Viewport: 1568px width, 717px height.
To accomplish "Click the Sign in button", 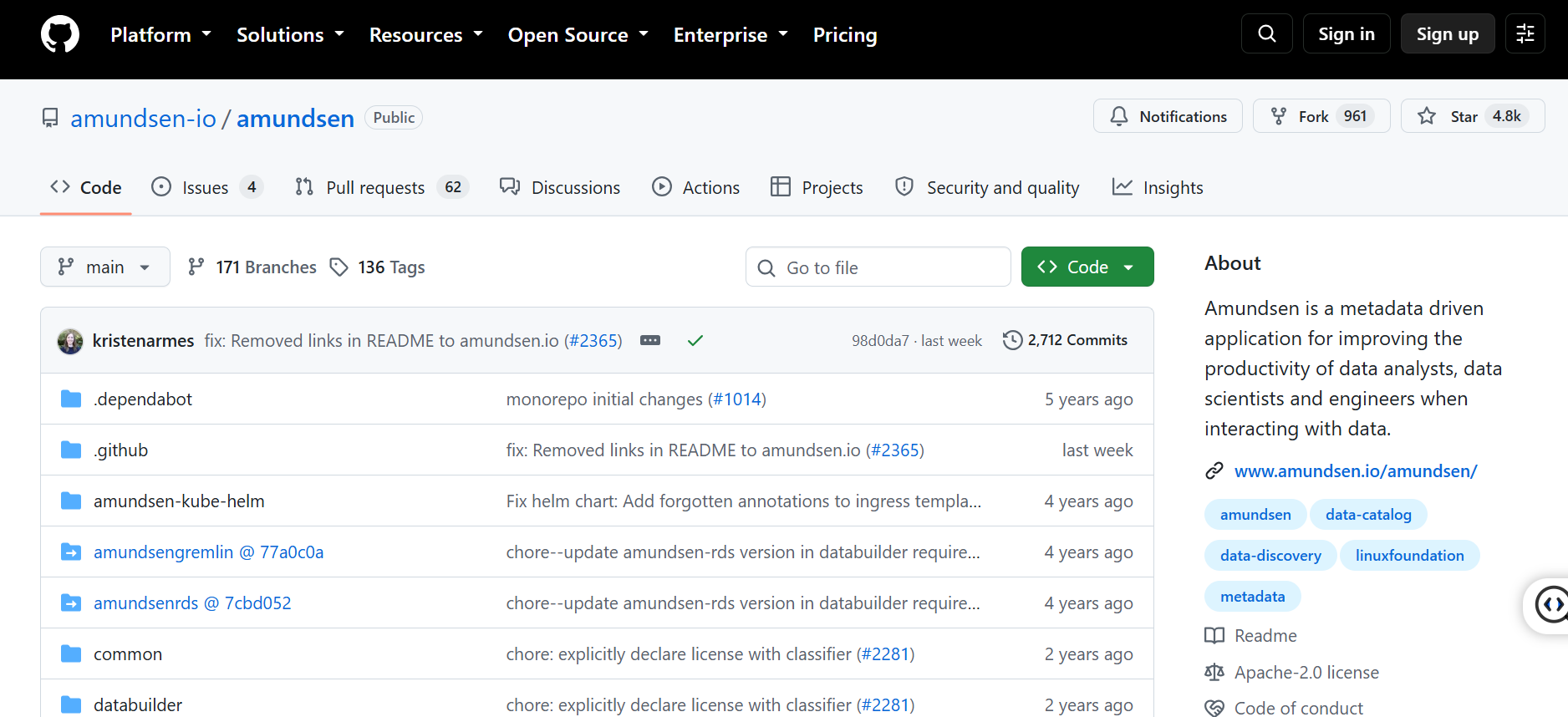I will tap(1347, 33).
